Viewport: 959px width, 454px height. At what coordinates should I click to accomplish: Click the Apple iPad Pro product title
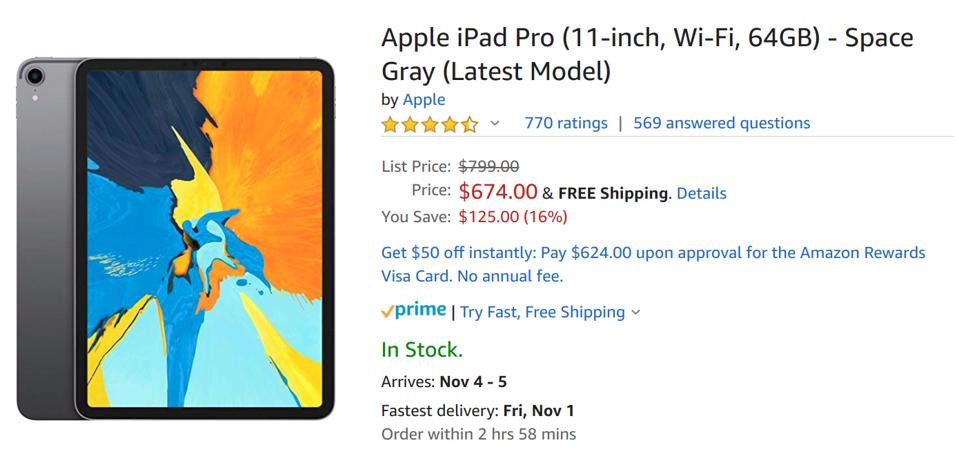point(646,54)
